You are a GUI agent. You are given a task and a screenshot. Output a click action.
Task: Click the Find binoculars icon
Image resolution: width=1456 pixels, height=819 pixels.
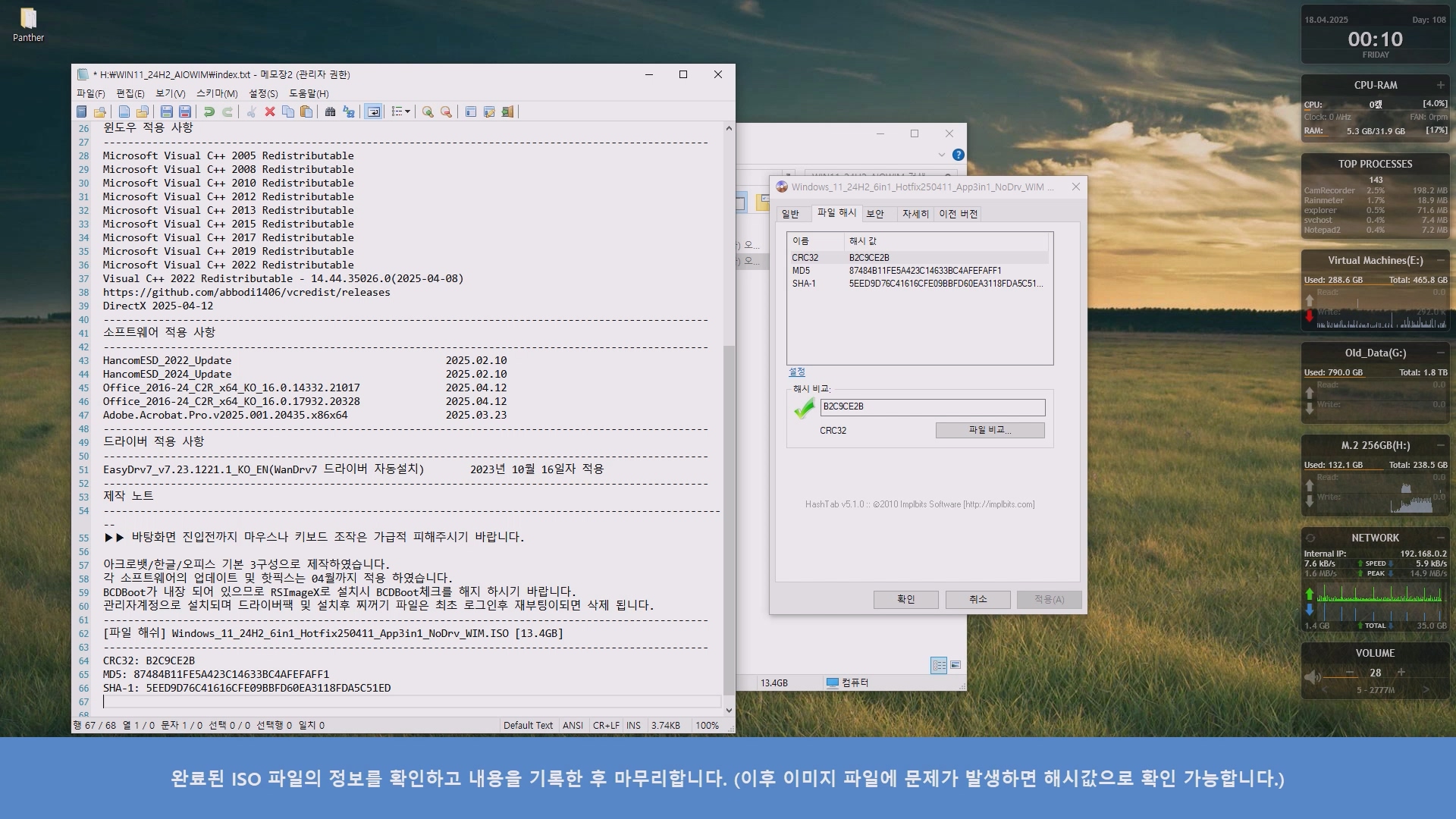coord(330,111)
